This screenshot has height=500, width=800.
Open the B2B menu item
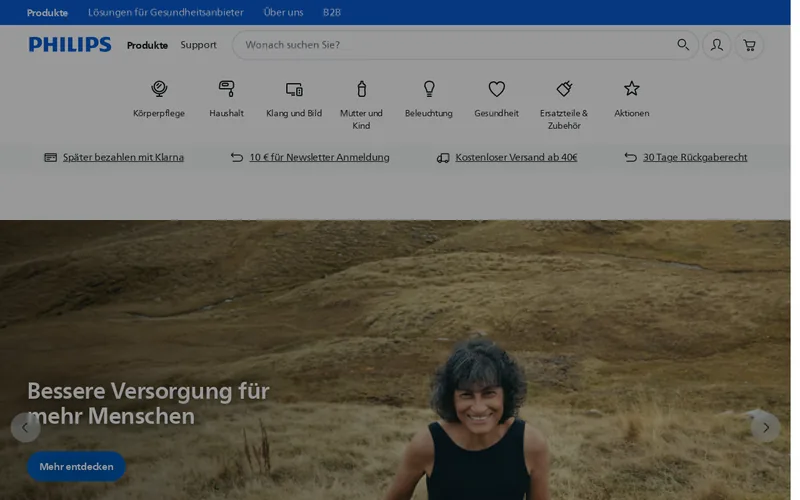tap(332, 12)
